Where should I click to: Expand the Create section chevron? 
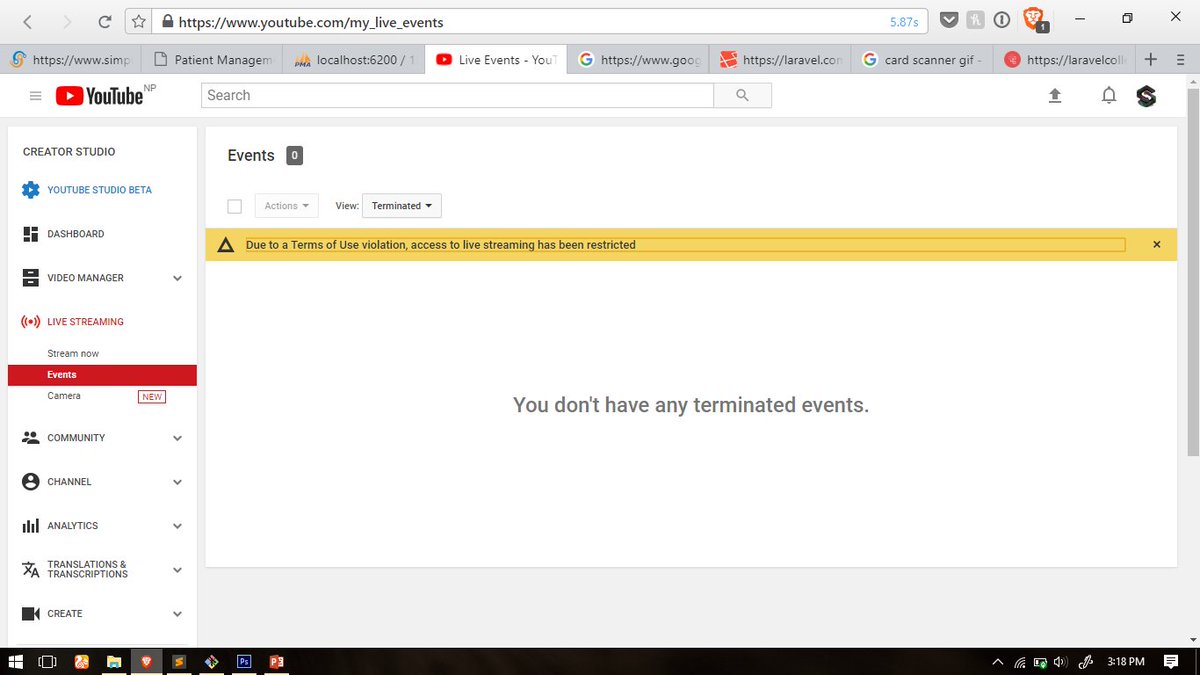177,614
